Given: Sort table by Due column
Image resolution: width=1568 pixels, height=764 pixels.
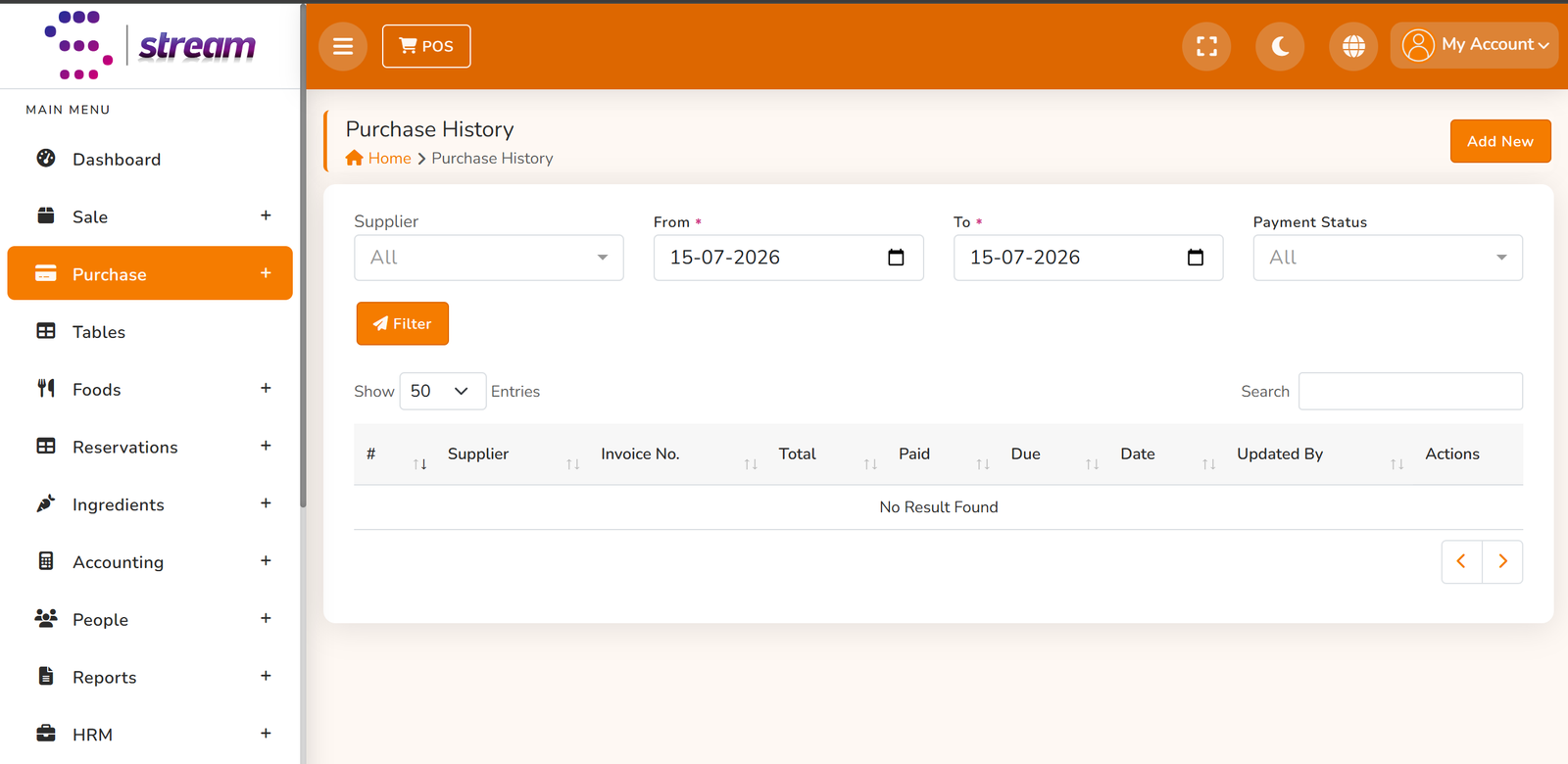Looking at the screenshot, I should [x=1054, y=454].
